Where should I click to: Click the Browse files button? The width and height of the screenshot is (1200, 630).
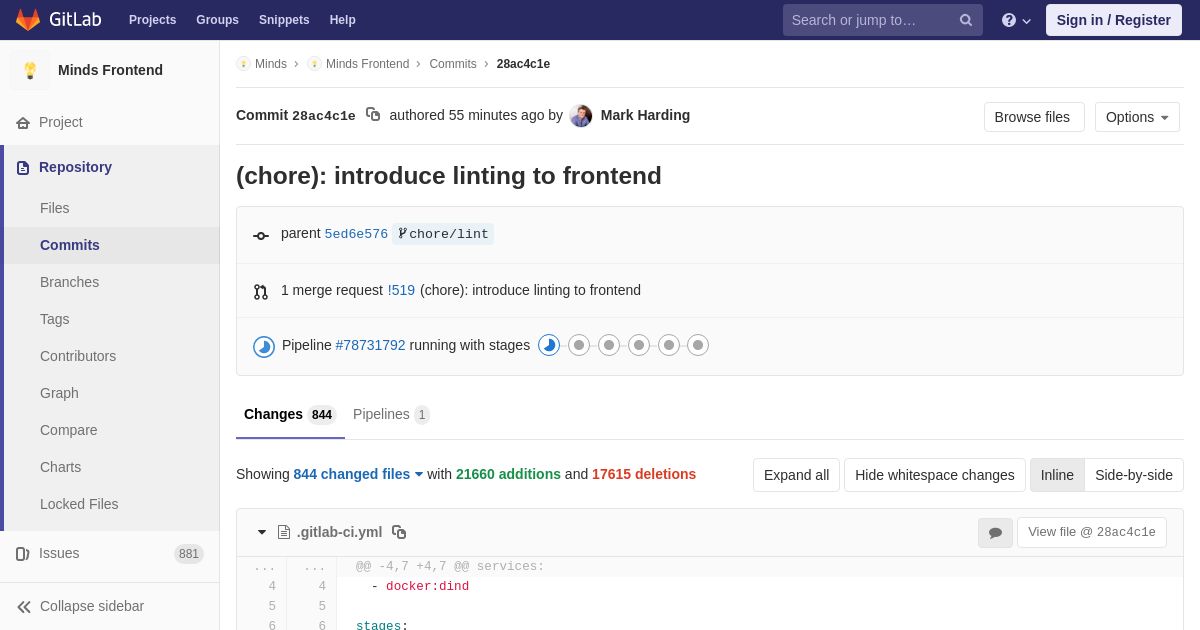pyautogui.click(x=1034, y=117)
